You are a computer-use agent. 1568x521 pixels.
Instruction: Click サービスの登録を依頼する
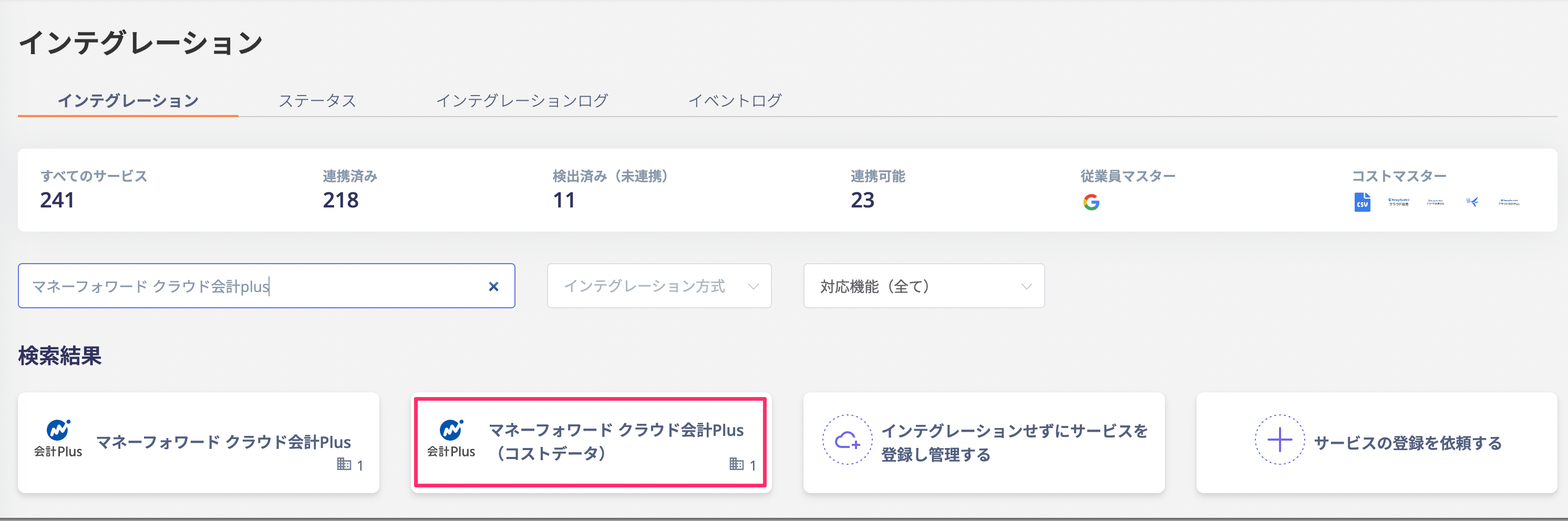[x=1376, y=443]
